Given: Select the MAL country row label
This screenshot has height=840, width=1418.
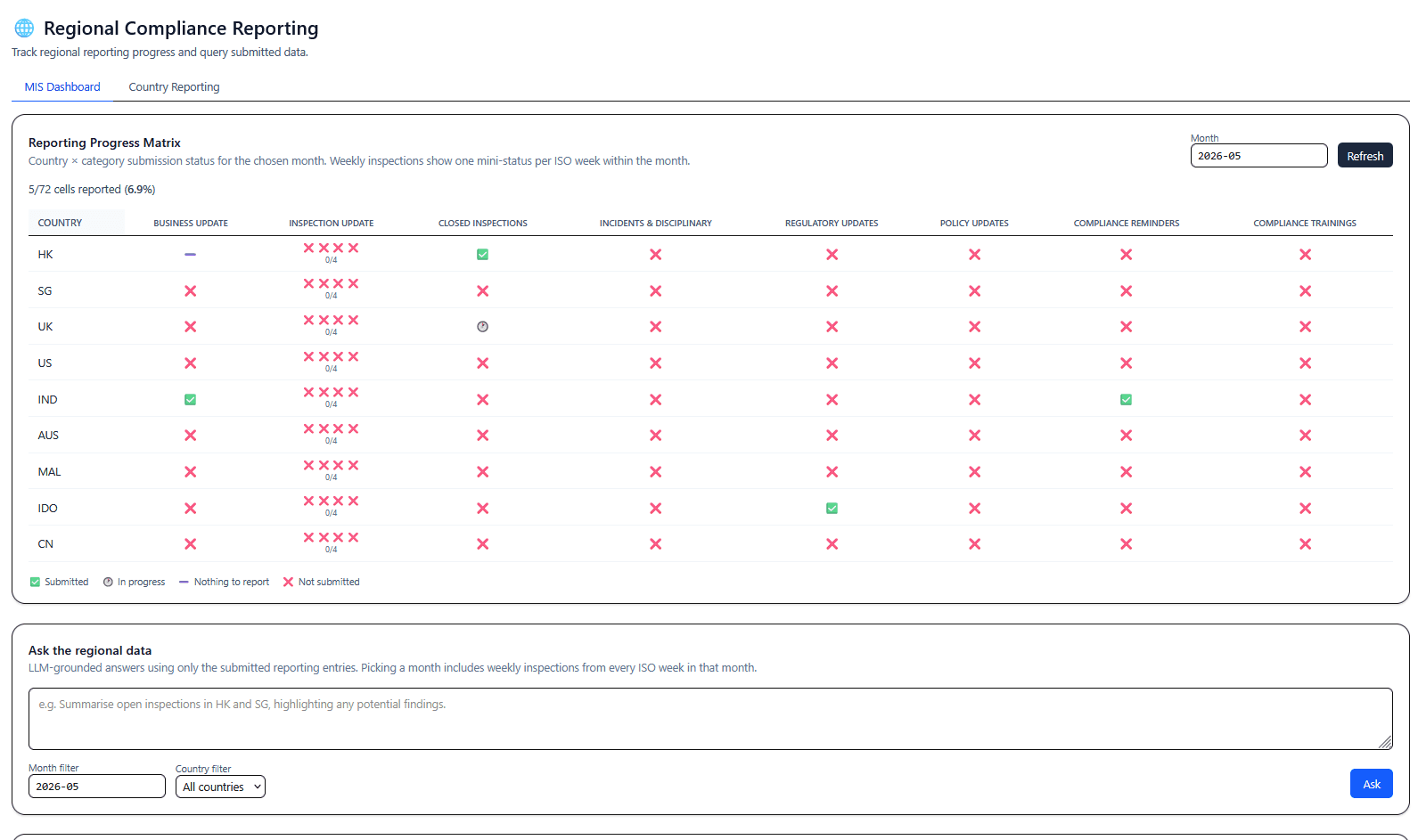Looking at the screenshot, I should (x=49, y=472).
